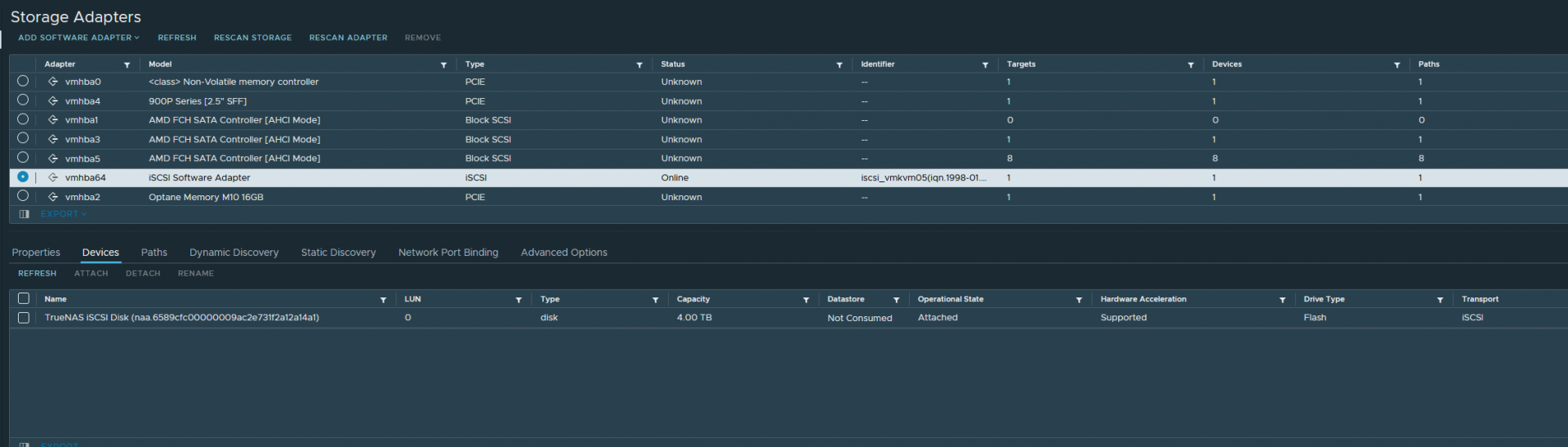
Task: Filter the Targets column
Action: [x=1191, y=65]
